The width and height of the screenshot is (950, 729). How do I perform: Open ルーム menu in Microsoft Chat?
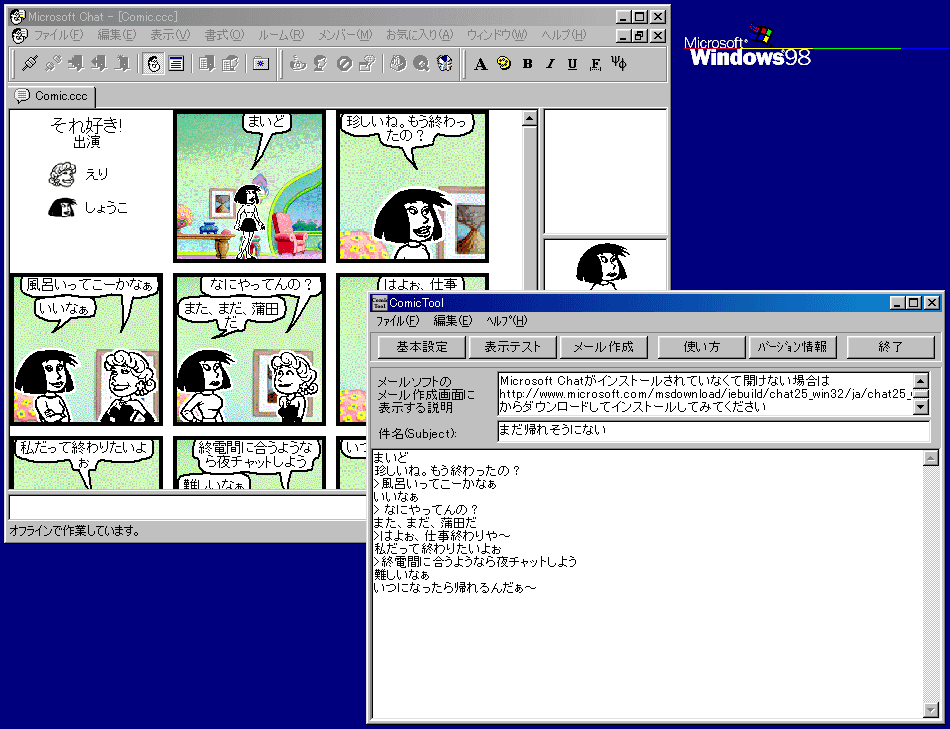point(281,35)
